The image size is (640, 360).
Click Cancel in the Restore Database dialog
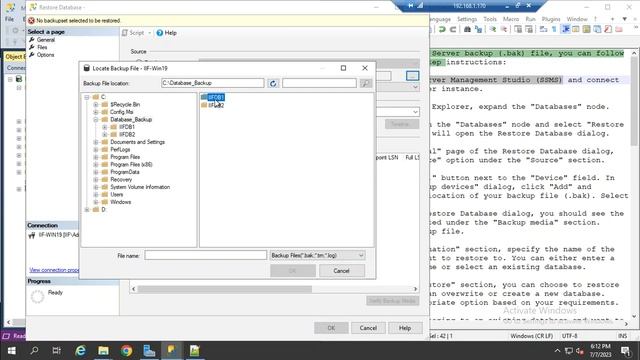368,328
